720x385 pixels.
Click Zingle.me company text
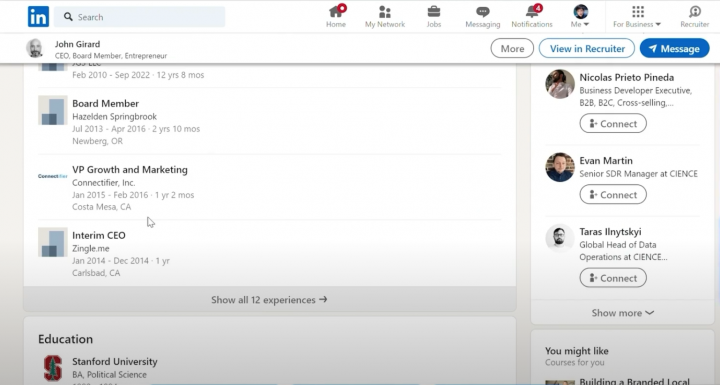click(91, 249)
